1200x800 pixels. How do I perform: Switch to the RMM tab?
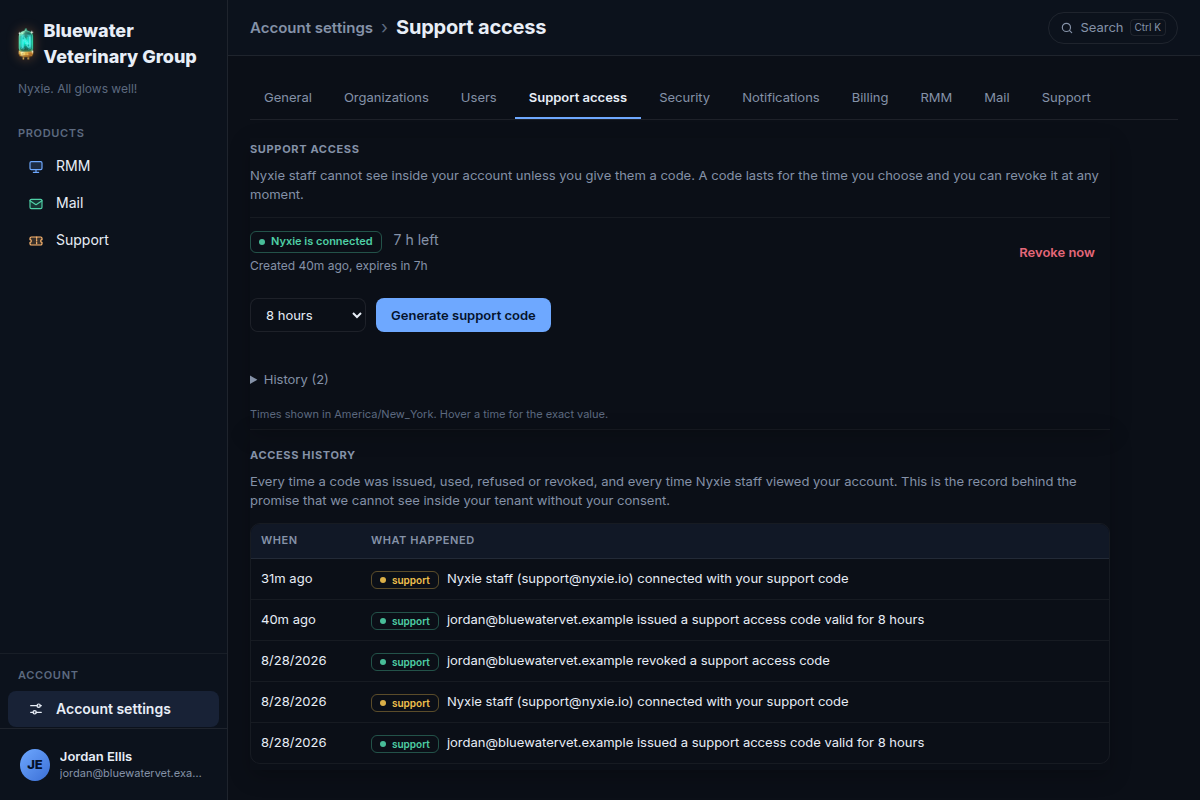(936, 98)
